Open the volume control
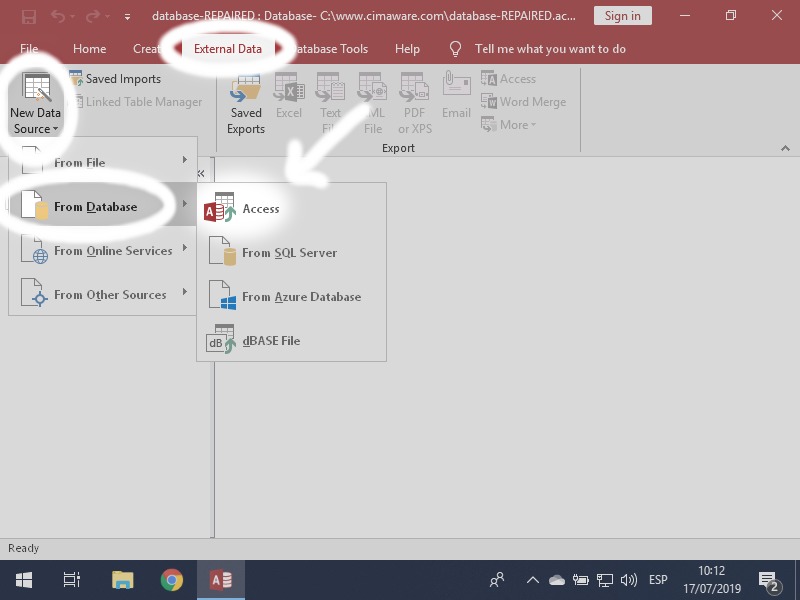 [629, 580]
